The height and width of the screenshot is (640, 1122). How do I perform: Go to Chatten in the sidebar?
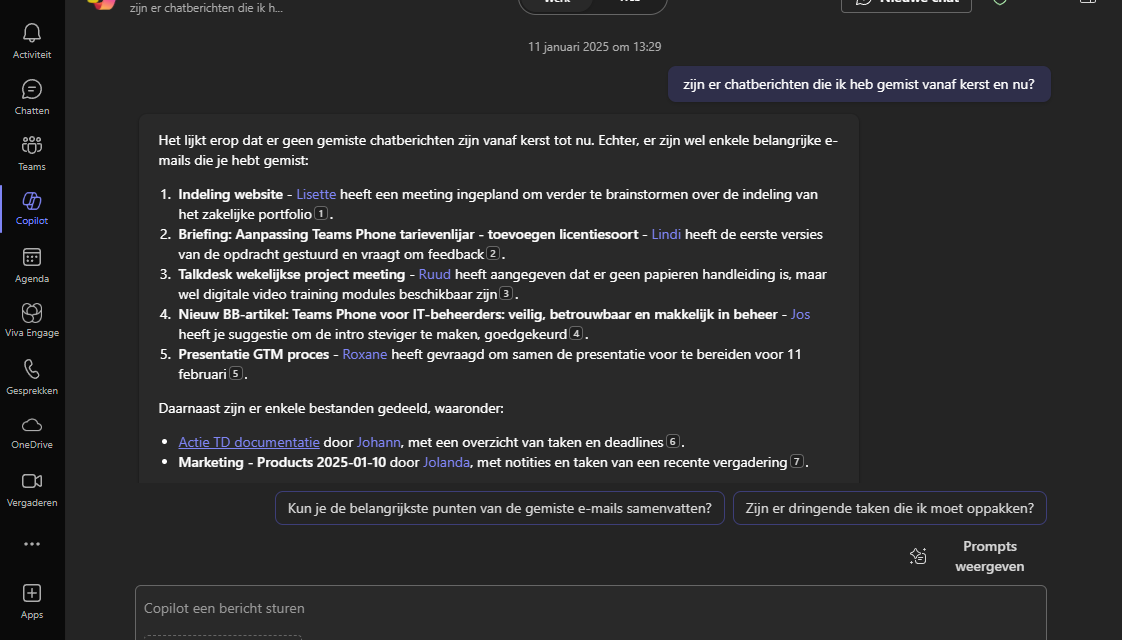click(32, 90)
